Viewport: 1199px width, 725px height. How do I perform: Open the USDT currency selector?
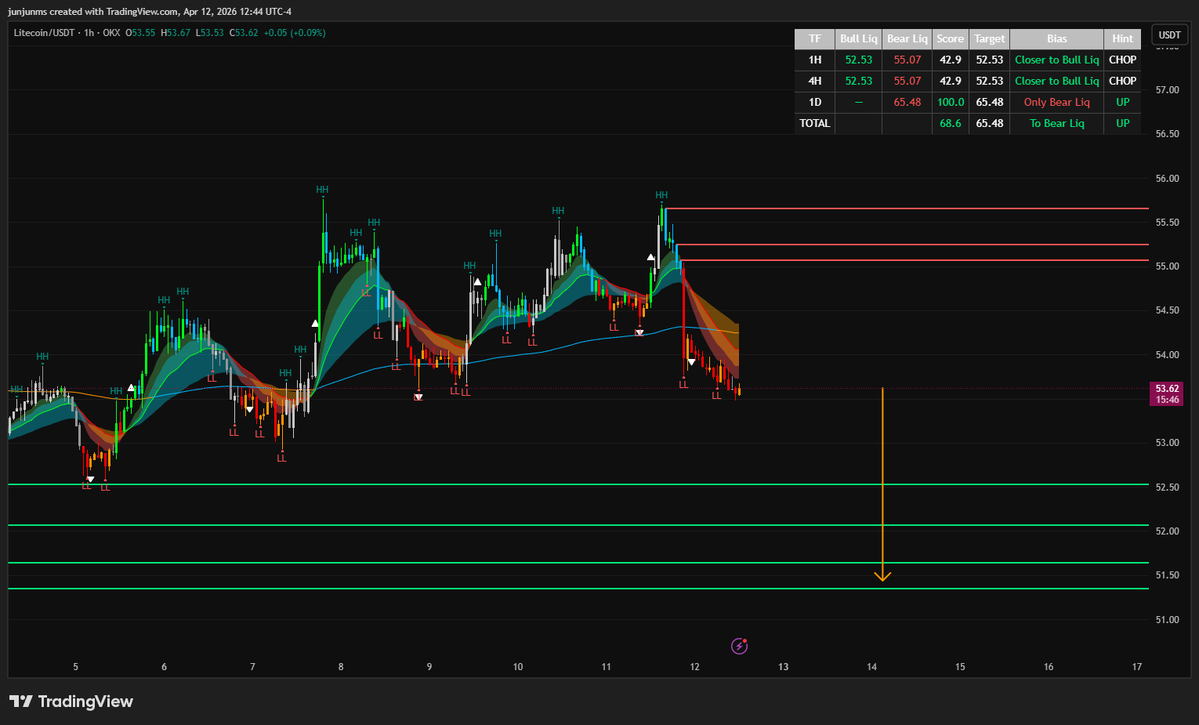(x=1169, y=35)
